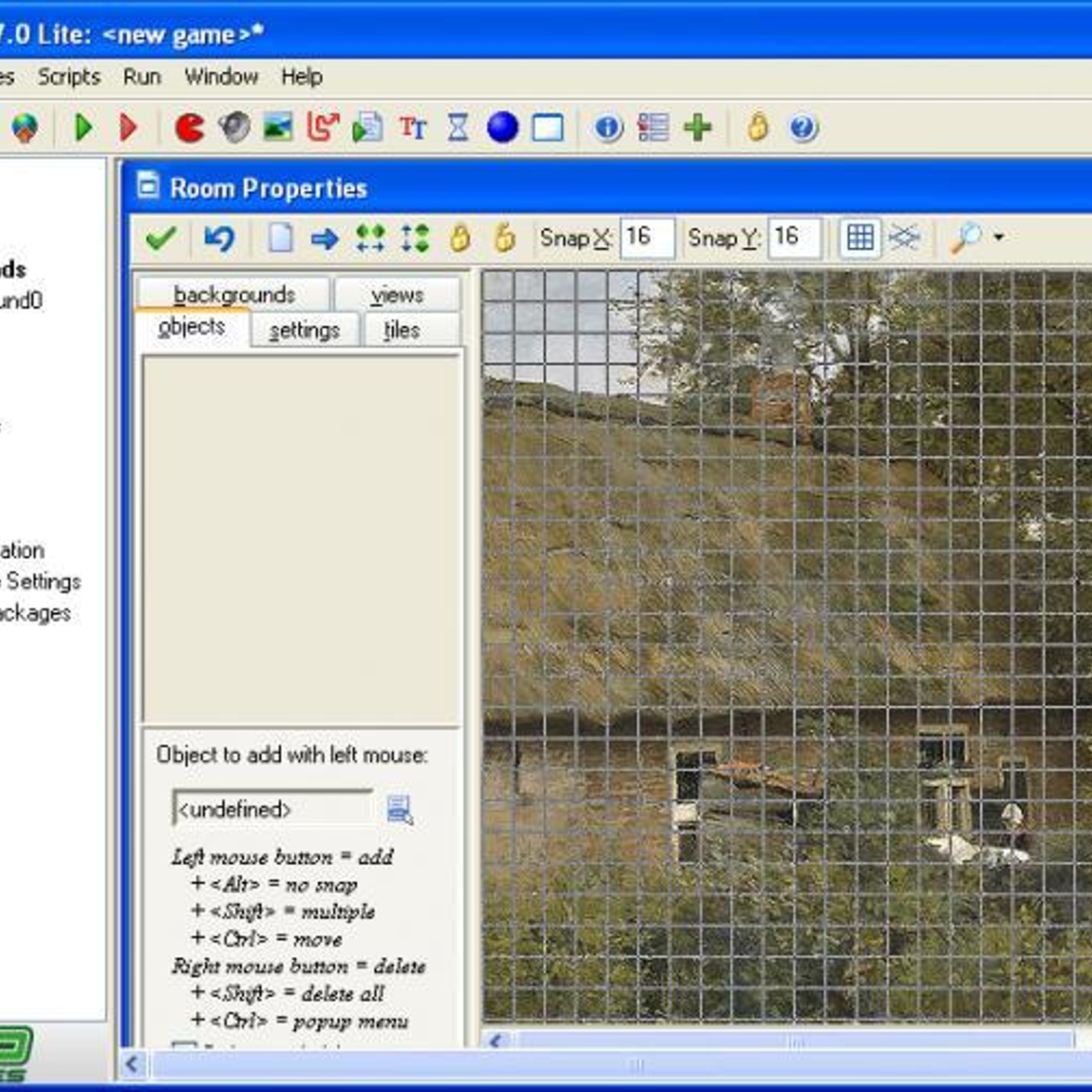Click the undefined object selection field
The image size is (1092, 1092).
(273, 809)
